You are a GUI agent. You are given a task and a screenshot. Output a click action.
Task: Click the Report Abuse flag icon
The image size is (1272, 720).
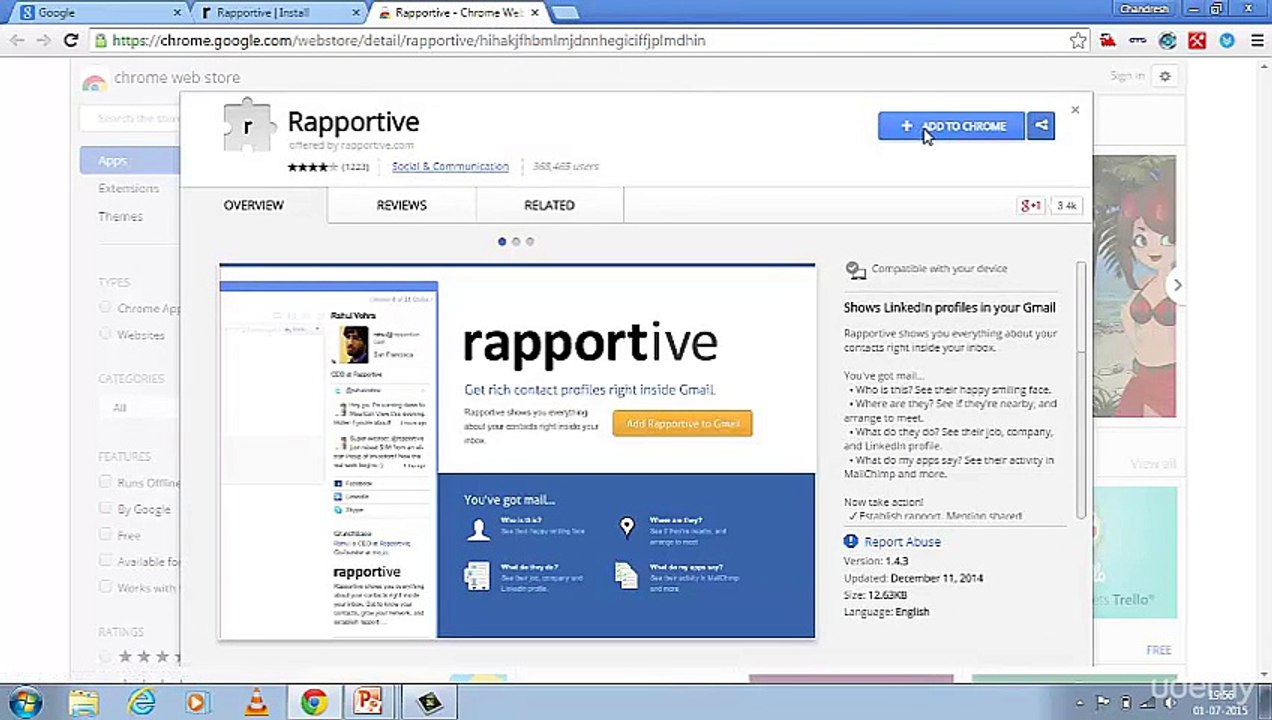pos(850,541)
